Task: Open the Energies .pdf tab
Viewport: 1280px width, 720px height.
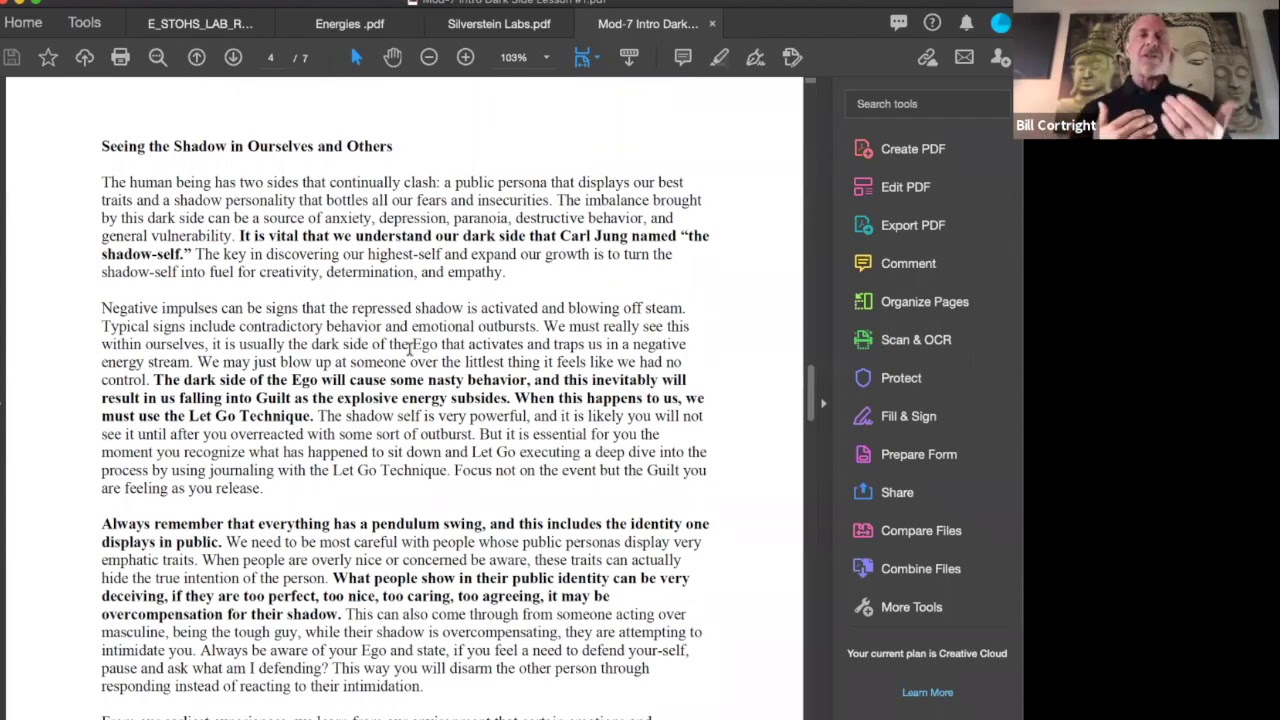Action: click(349, 24)
